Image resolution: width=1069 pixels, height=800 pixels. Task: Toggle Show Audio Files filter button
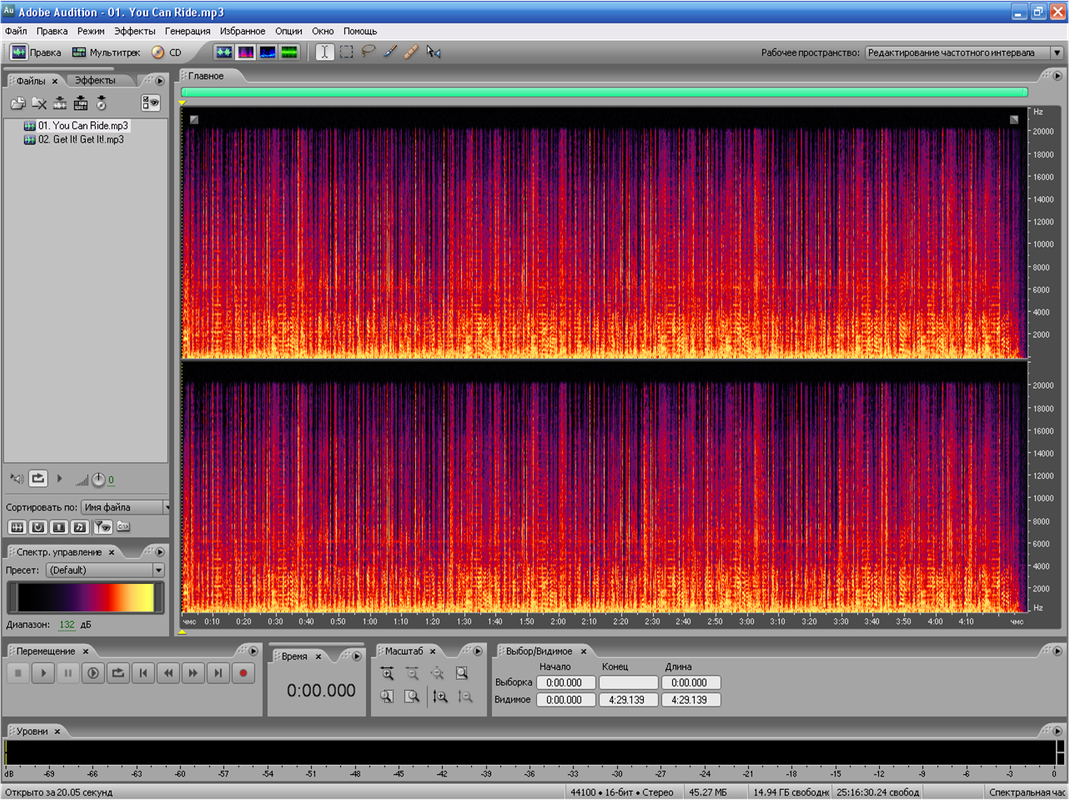click(17, 527)
